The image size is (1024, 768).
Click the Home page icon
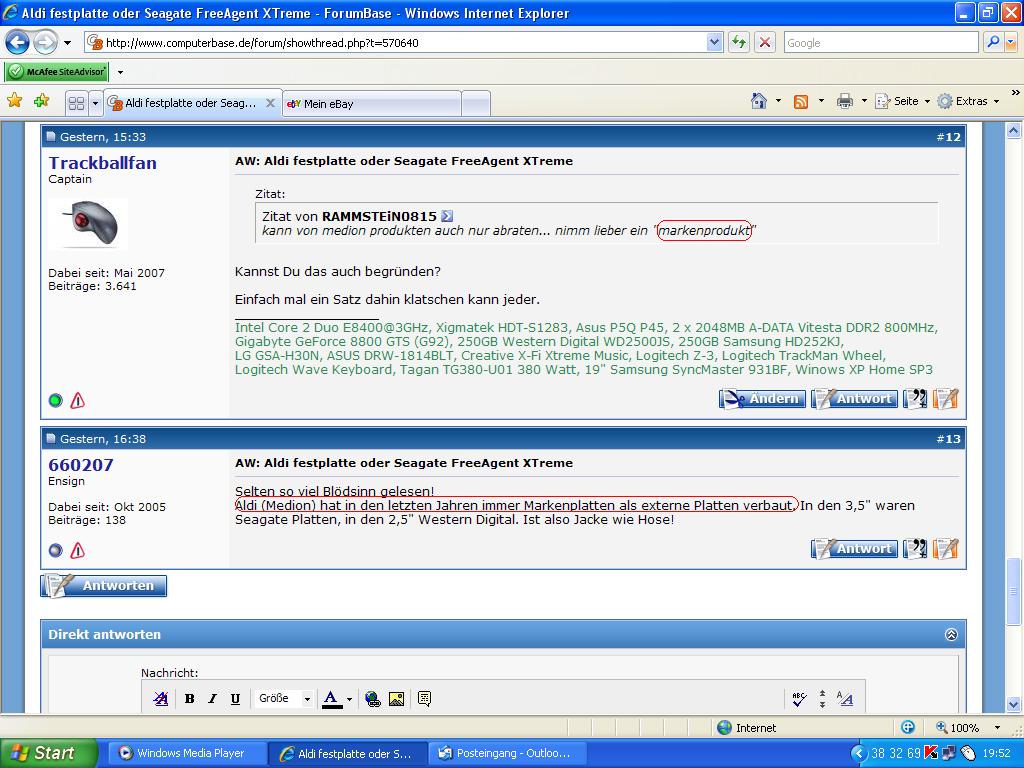(x=758, y=101)
